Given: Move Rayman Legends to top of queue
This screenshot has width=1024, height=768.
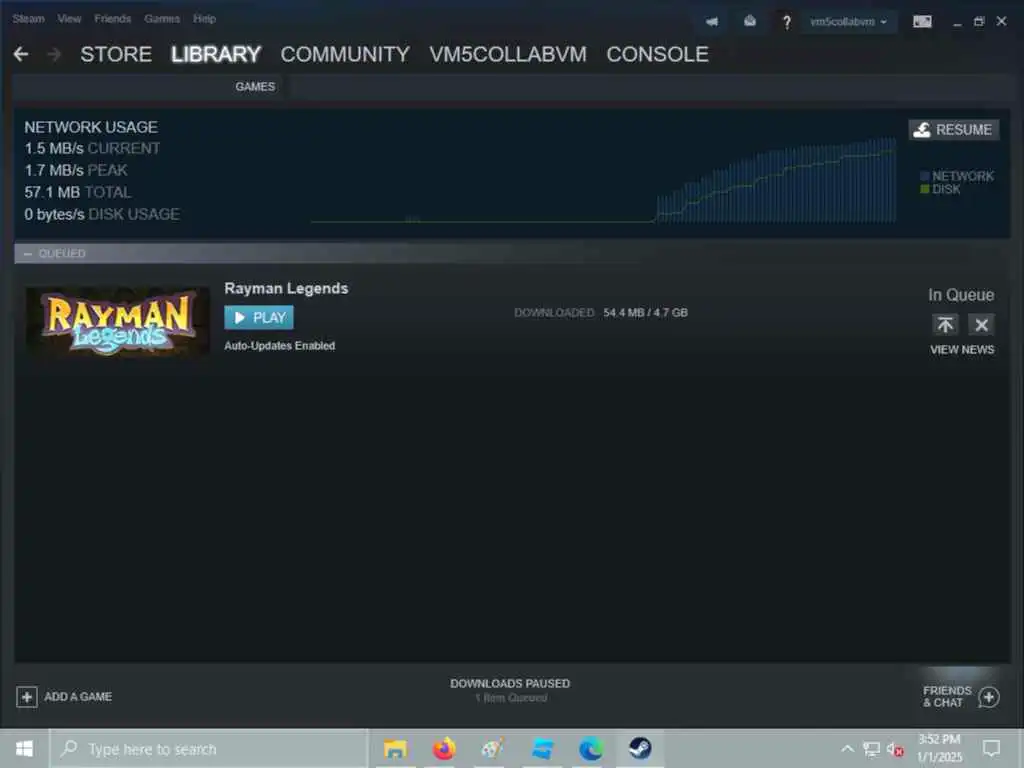Looking at the screenshot, I should [944, 325].
